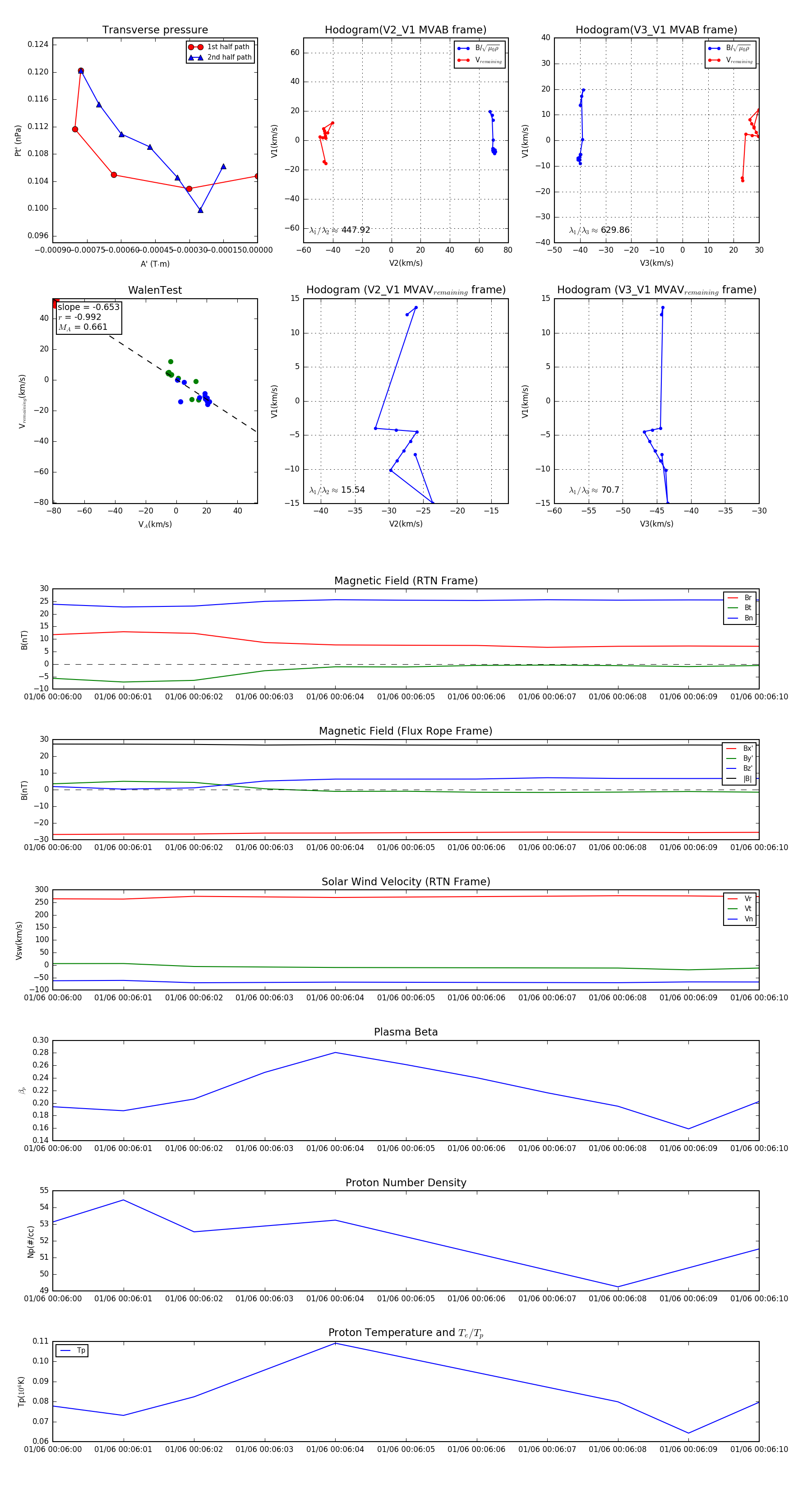Click the "Proton Number Density" plot title
This screenshot has height=1489, width=812.
406,1182
